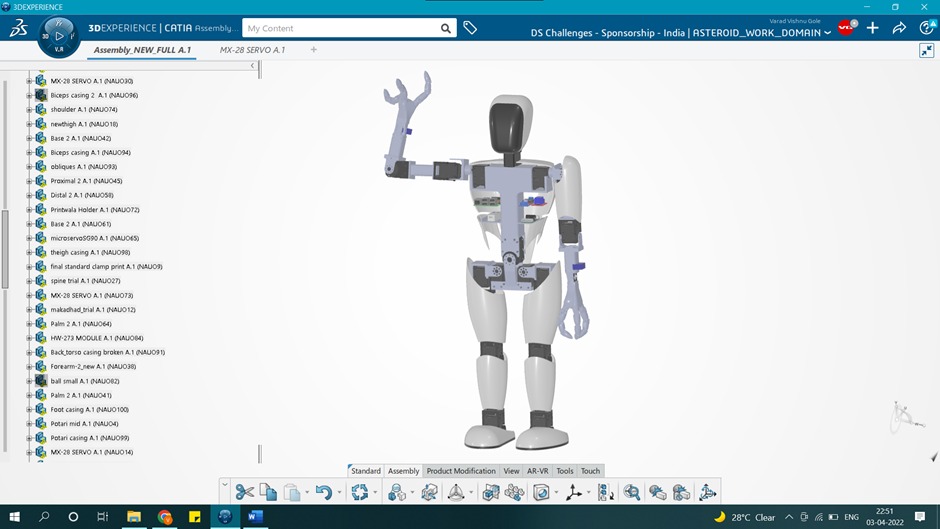940x529 pixels.
Task: Click the Cut scissors icon in toolbar
Action: pos(245,492)
